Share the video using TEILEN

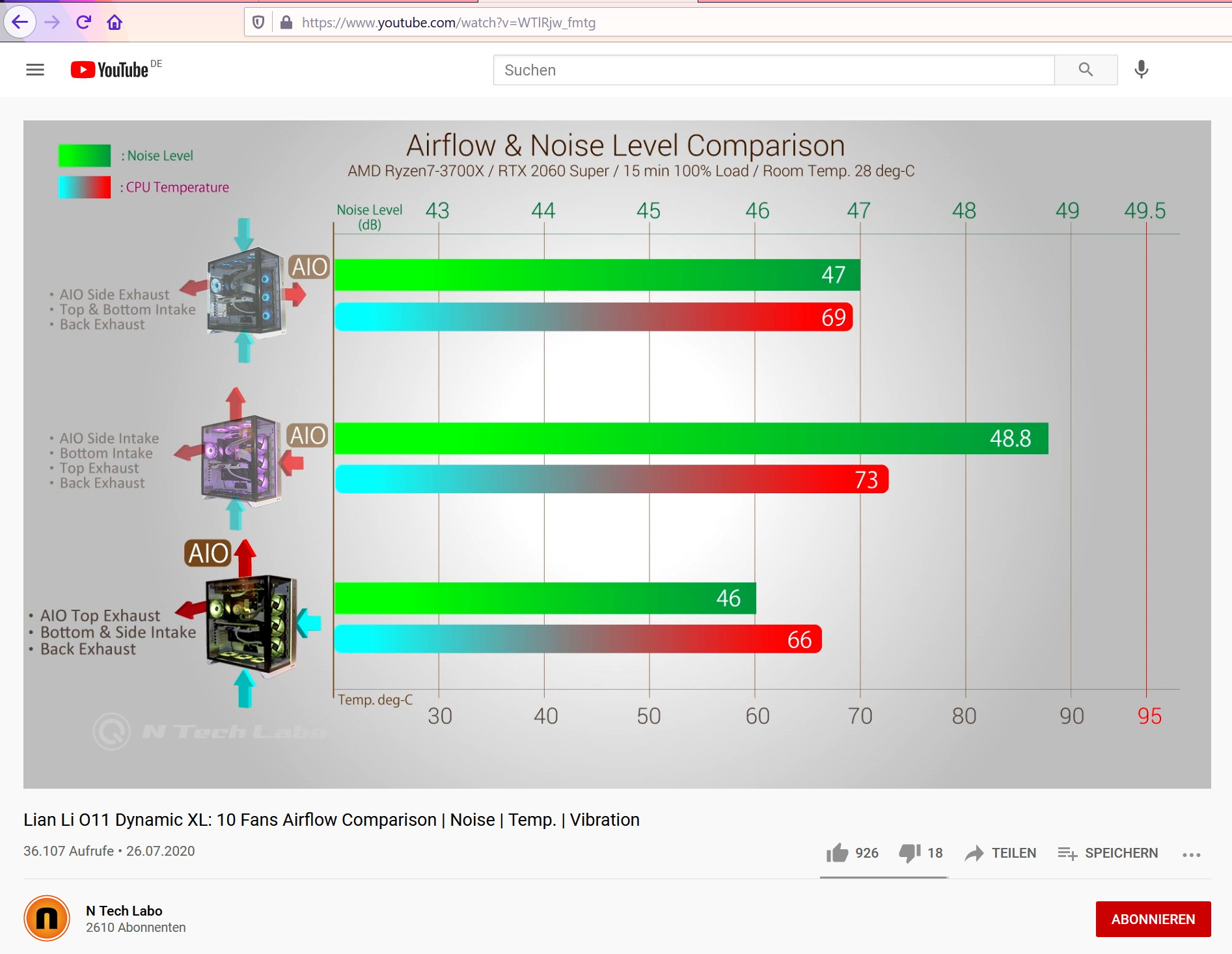(1001, 853)
